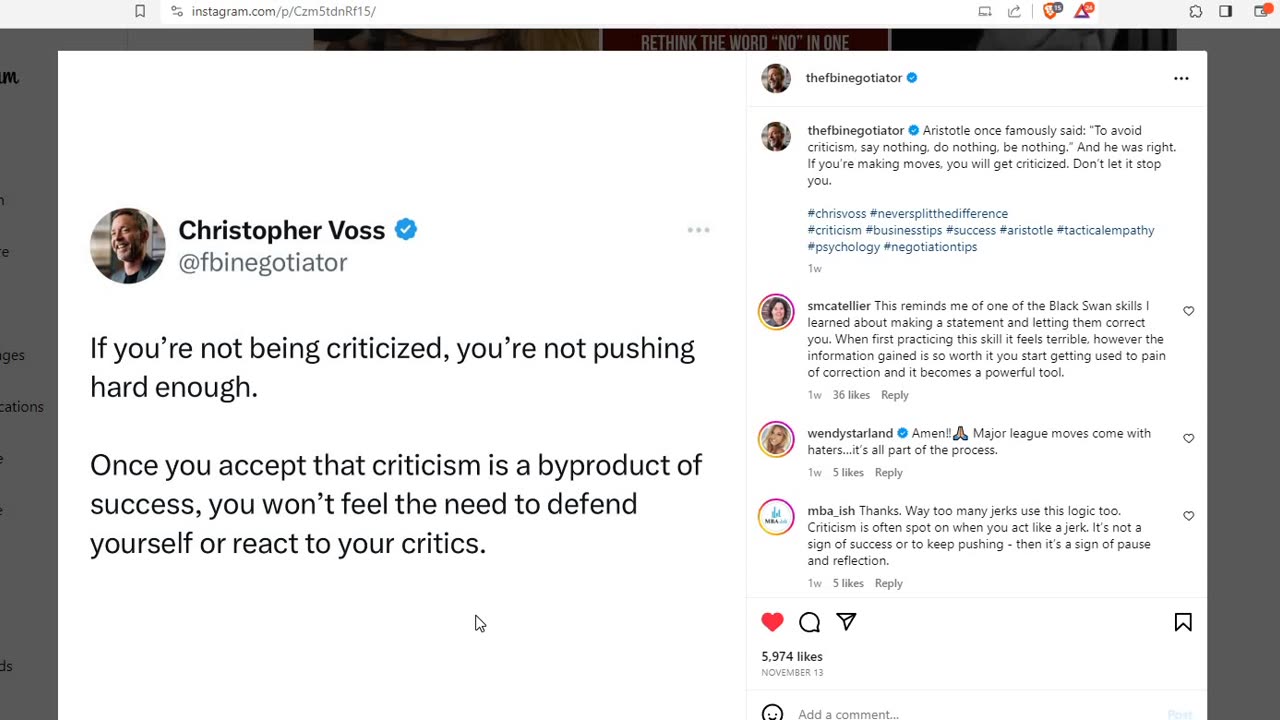Click the browser share page icon

click(1014, 11)
